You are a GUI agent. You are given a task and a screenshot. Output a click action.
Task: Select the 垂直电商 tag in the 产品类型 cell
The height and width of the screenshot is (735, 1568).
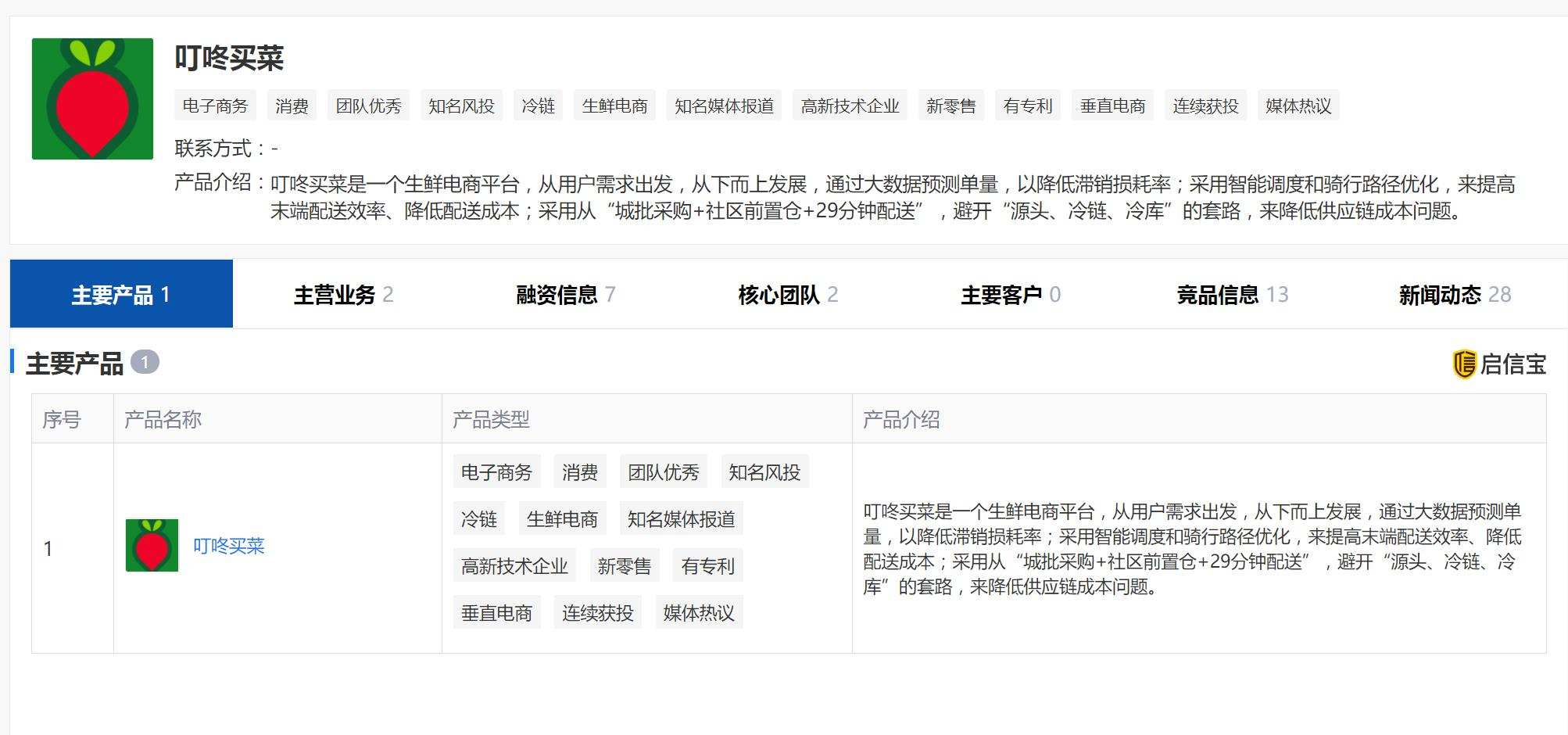point(497,613)
